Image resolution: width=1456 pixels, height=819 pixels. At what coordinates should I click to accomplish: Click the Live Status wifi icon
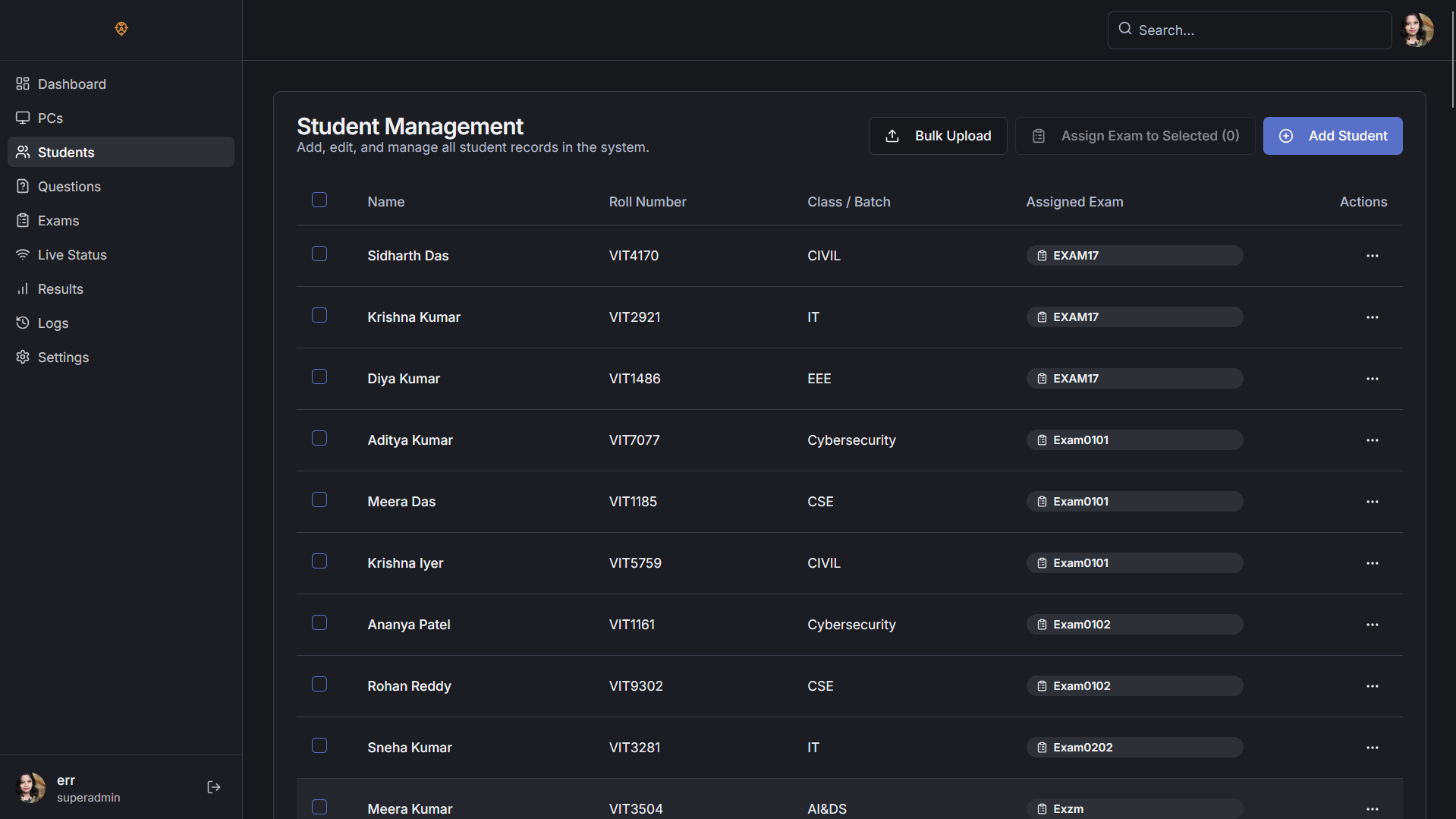(23, 255)
